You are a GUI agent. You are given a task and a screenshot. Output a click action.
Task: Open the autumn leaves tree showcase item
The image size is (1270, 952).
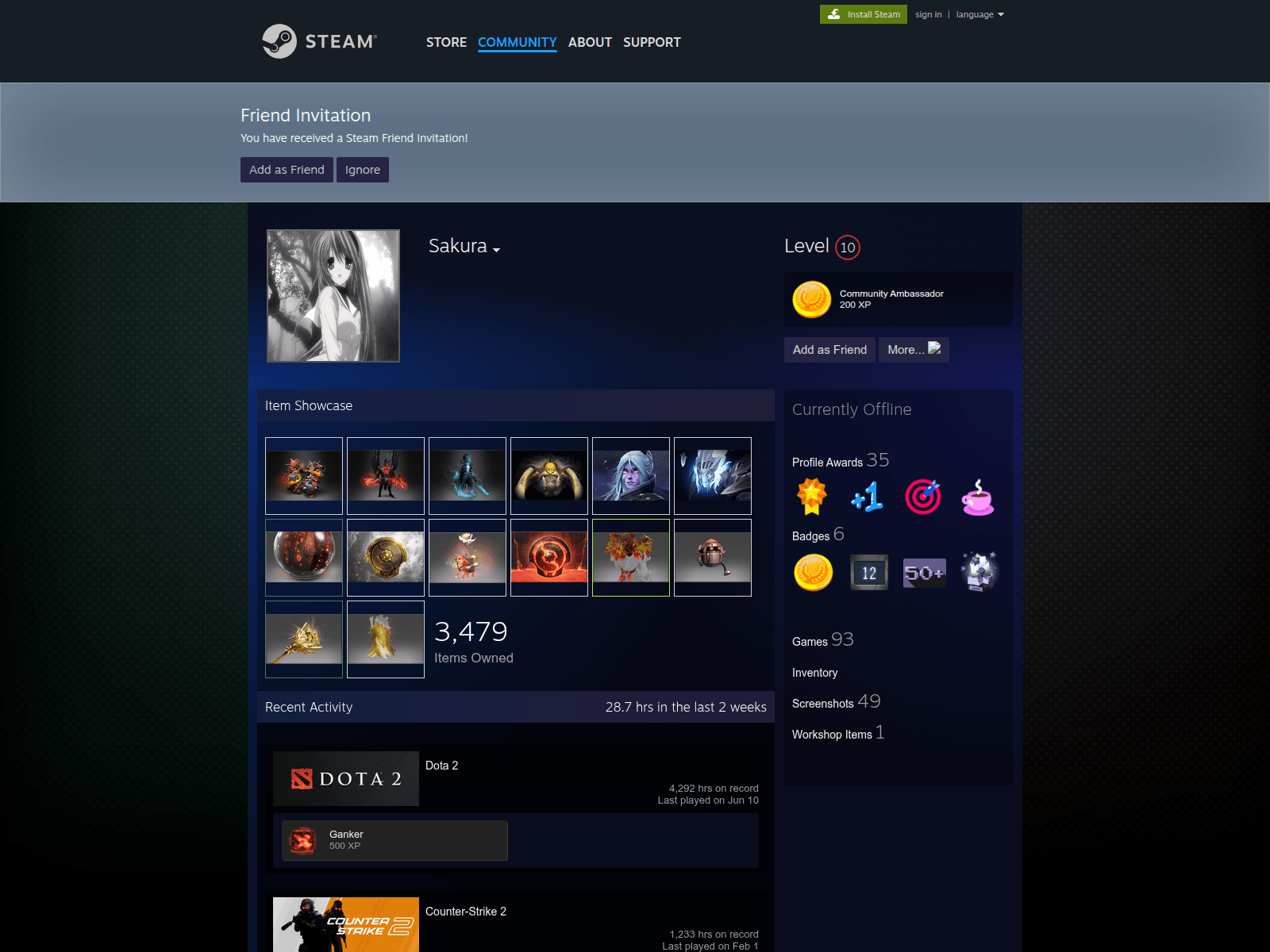coord(631,558)
